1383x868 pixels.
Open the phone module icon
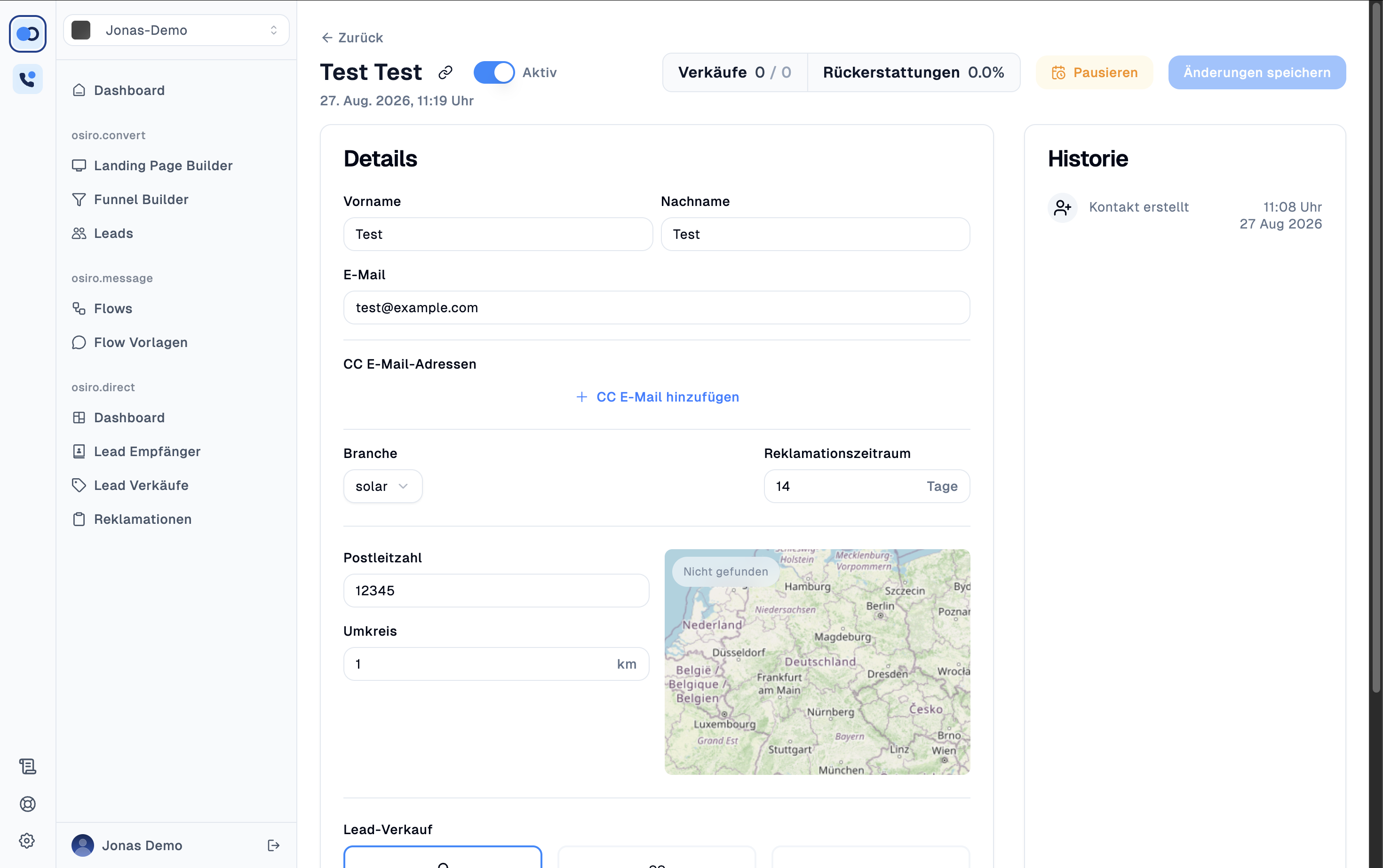(x=28, y=79)
